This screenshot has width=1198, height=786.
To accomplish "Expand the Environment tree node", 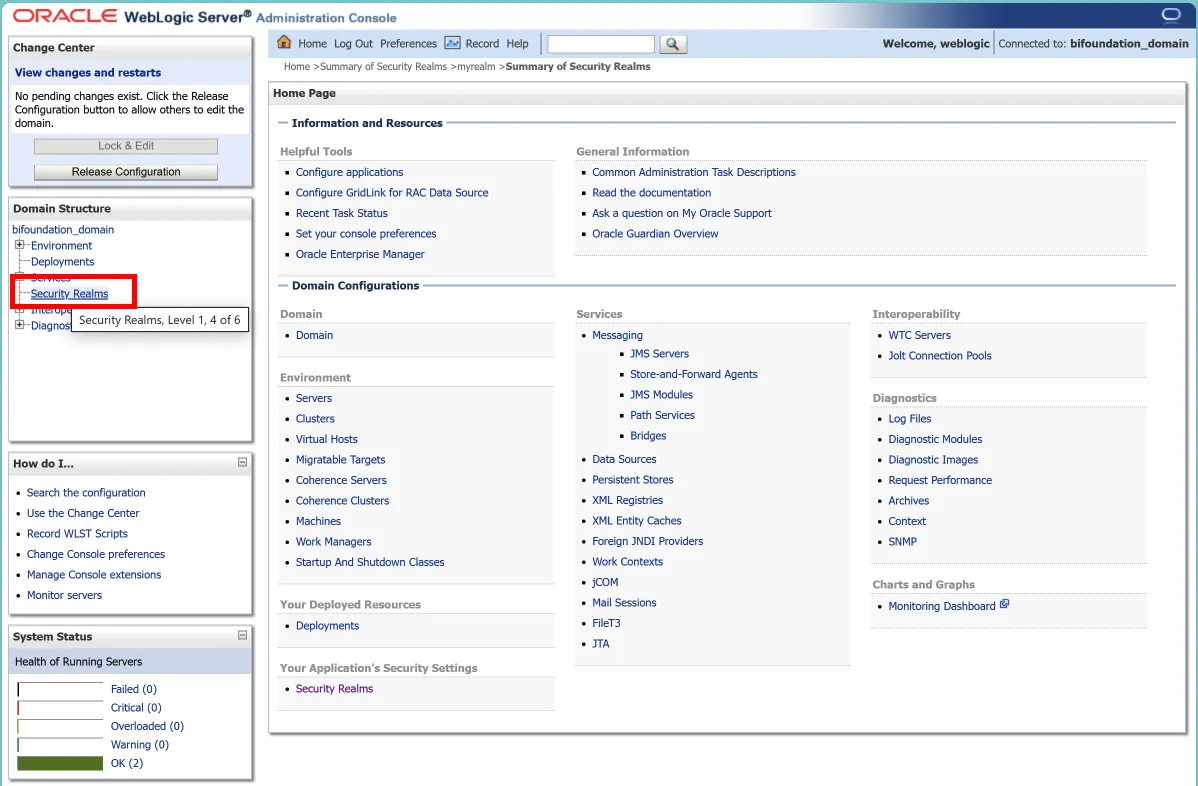I will 20,245.
